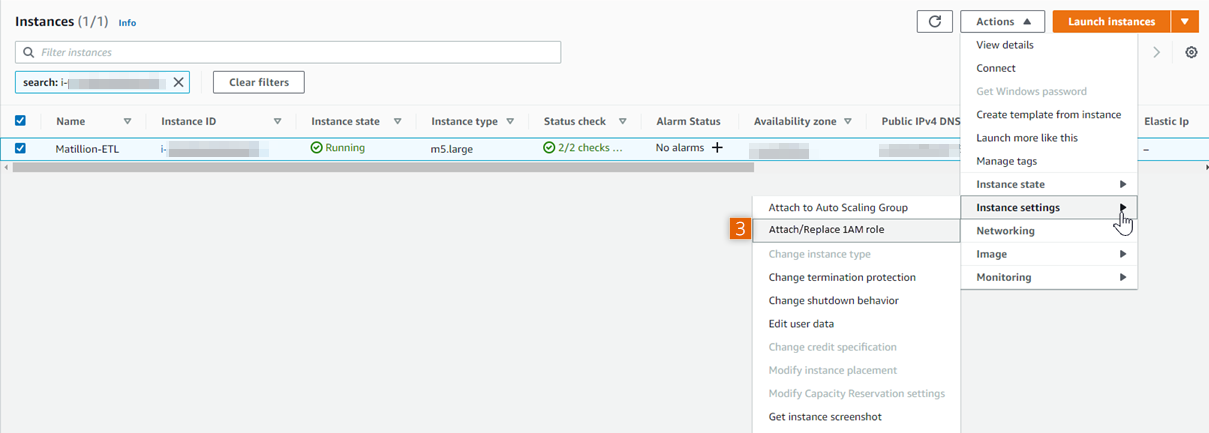This screenshot has height=433, width=1209.
Task: Click the Clear filters button
Action: pyautogui.click(x=259, y=82)
